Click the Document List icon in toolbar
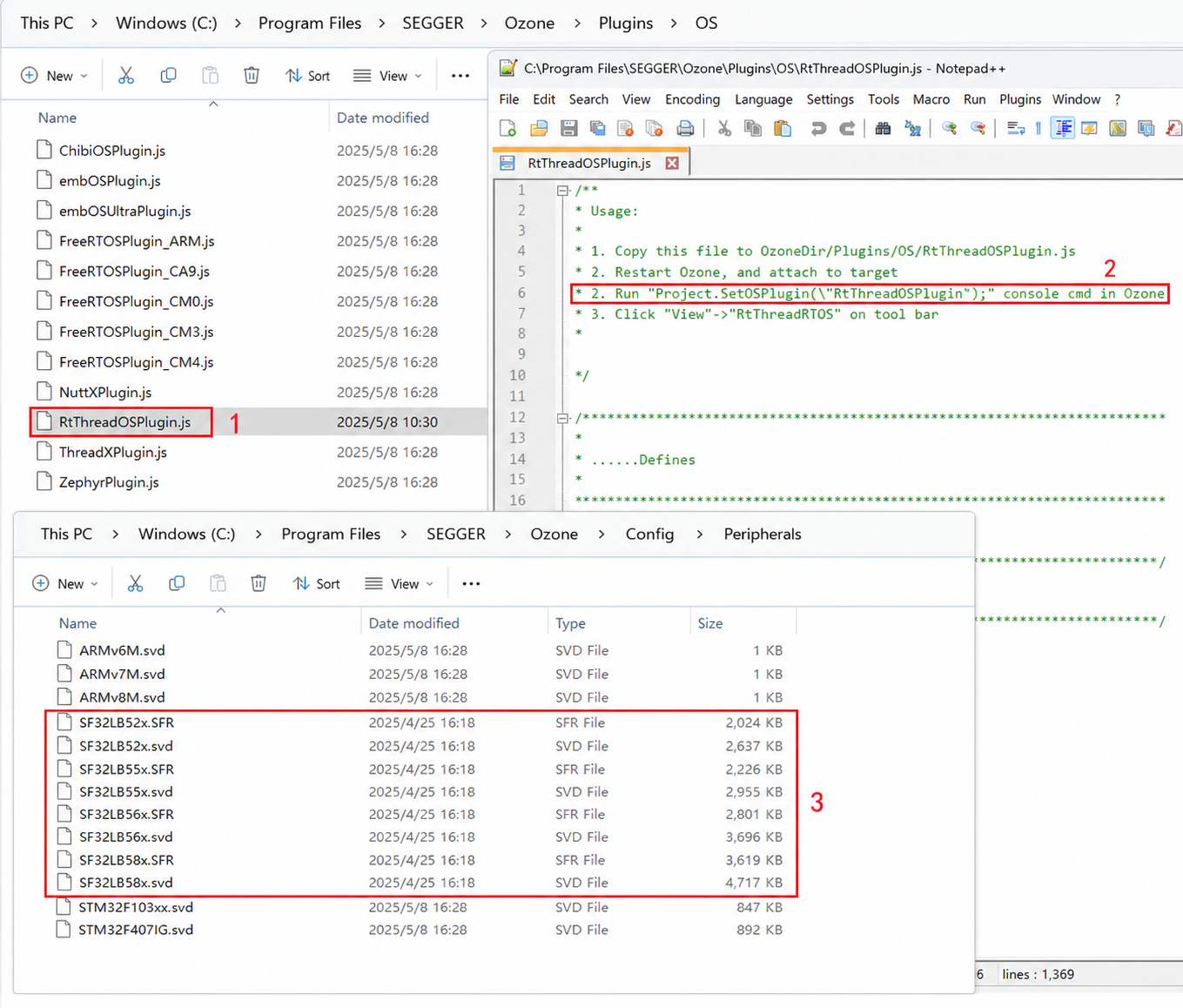Viewport: 1183px width, 1008px height. pos(1146,129)
